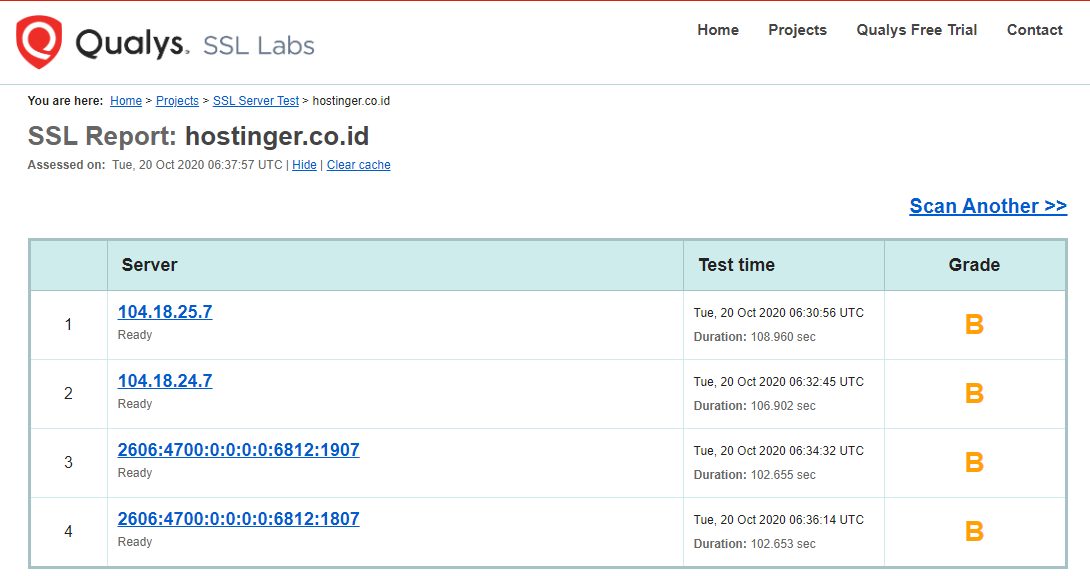
Task: Click the Grade B for server 104.18.24.7
Action: (974, 393)
